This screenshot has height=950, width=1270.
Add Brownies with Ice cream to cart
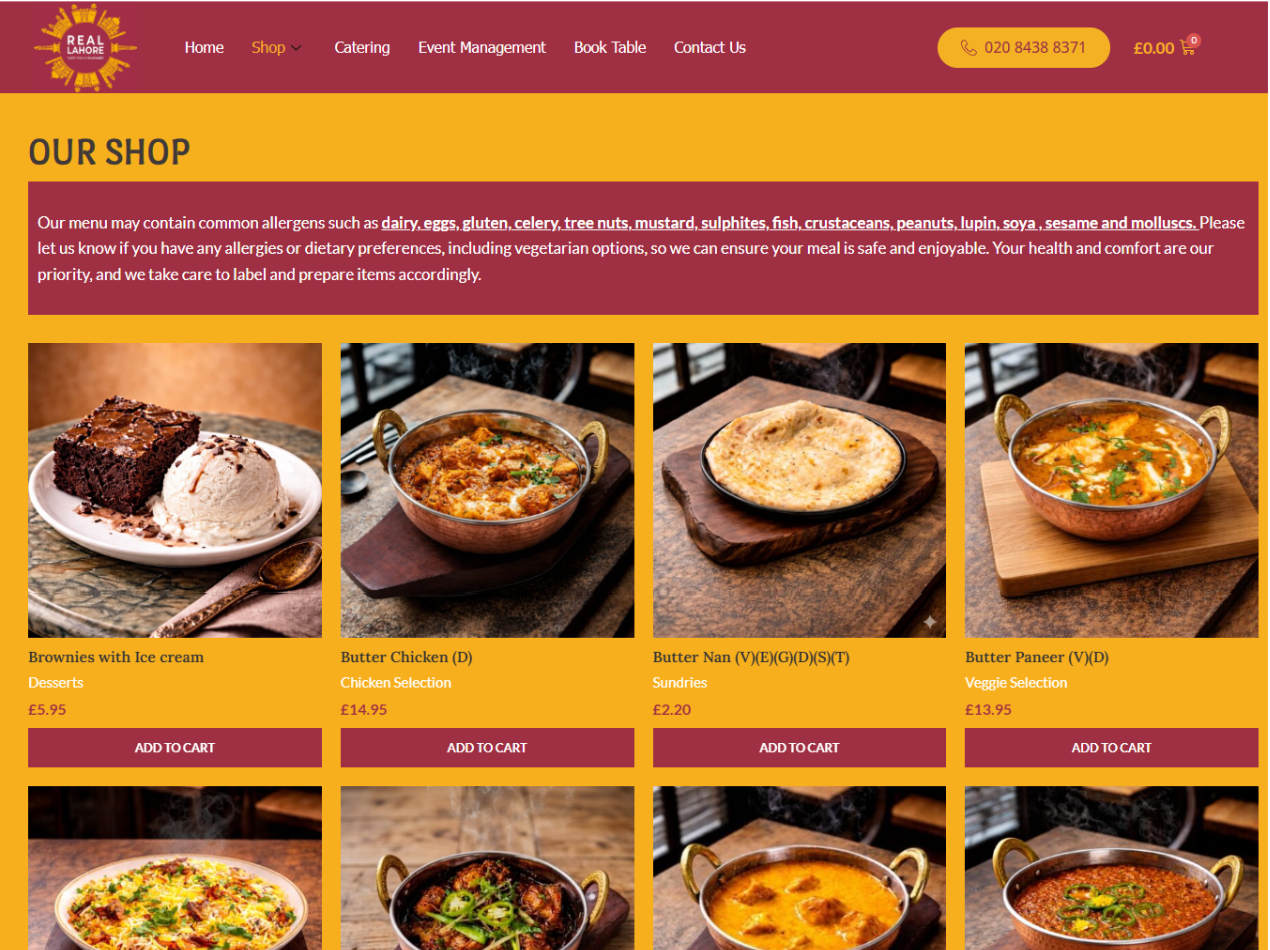coord(175,747)
